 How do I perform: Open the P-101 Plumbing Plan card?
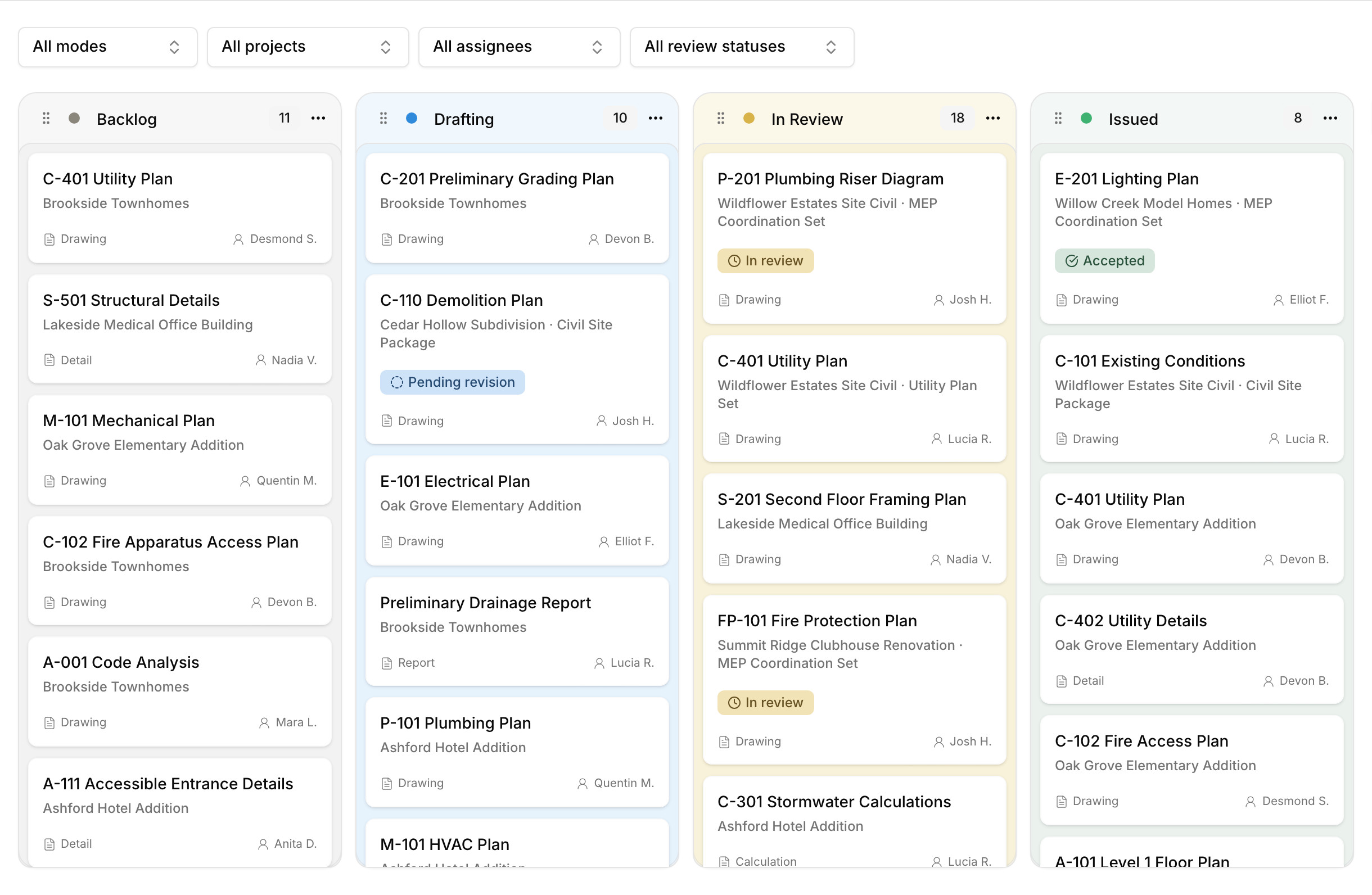click(x=517, y=752)
